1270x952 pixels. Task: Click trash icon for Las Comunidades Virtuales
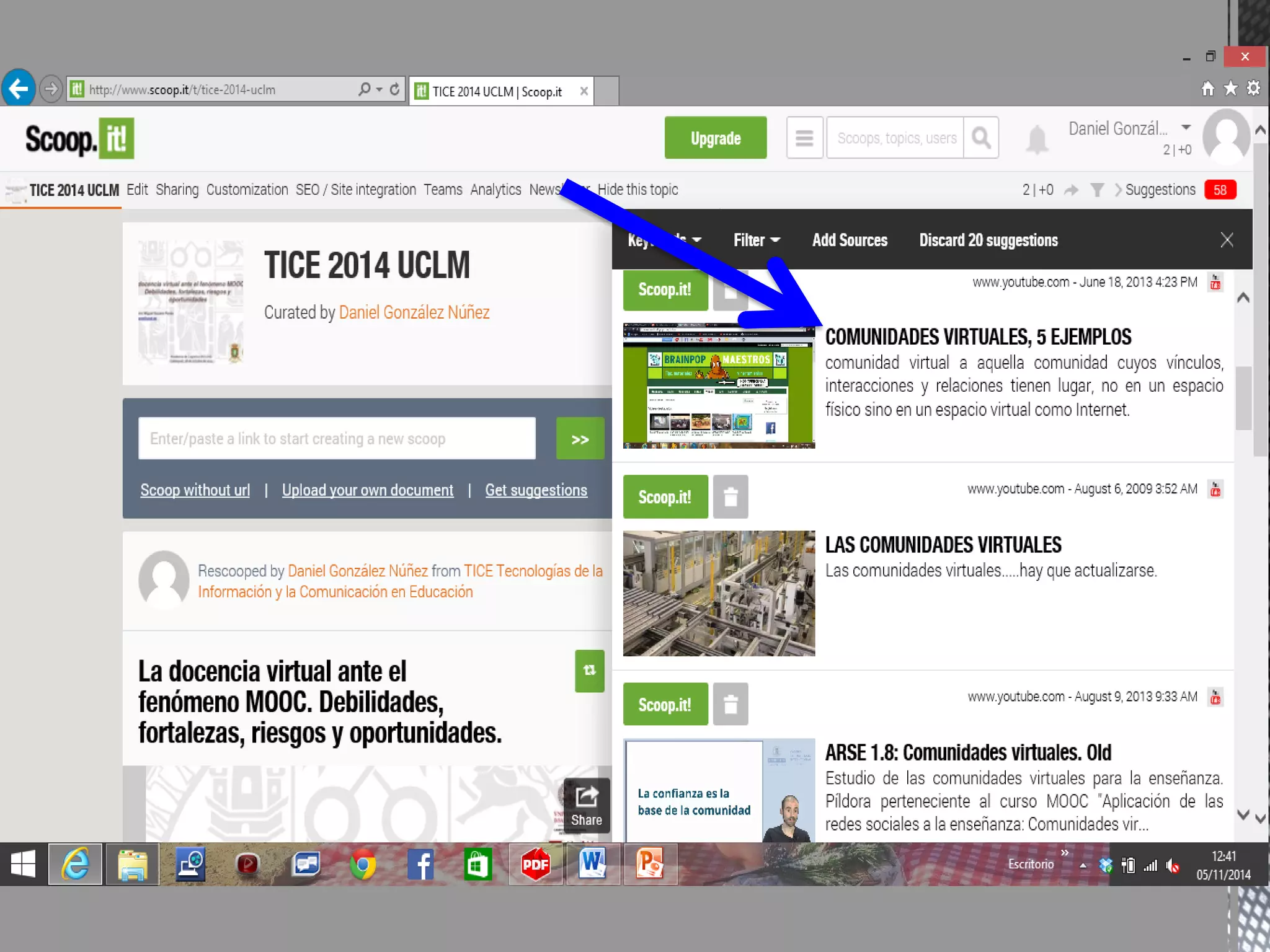tap(730, 496)
